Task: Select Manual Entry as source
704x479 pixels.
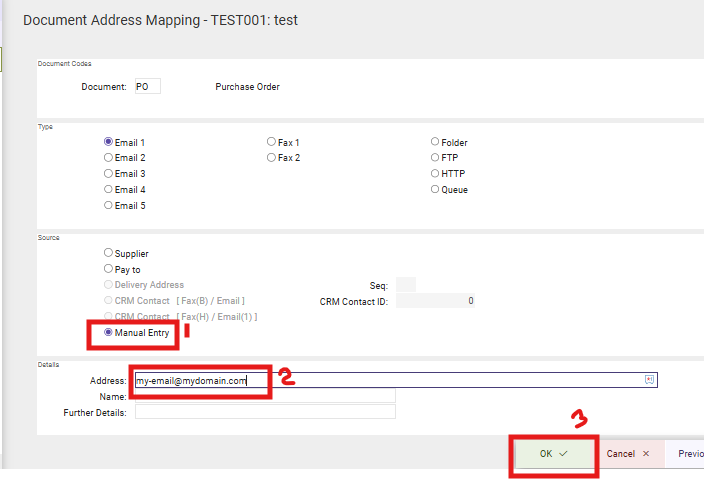Action: 109,332
